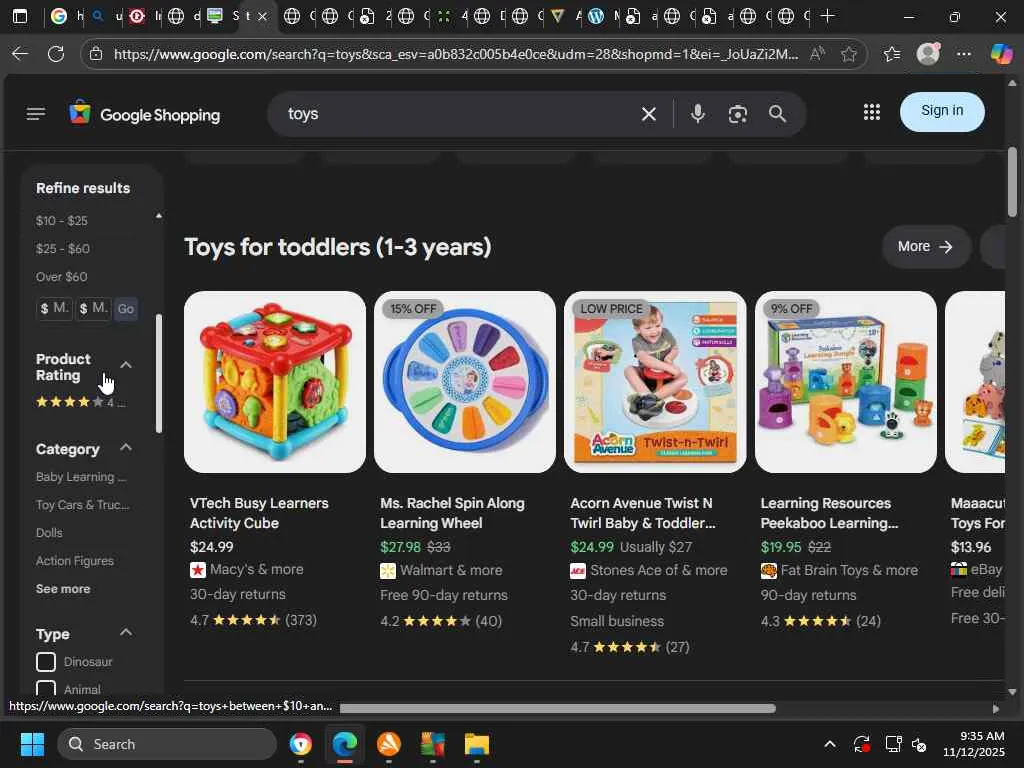1024x768 pixels.
Task: Clear the toys search query
Action: [648, 114]
